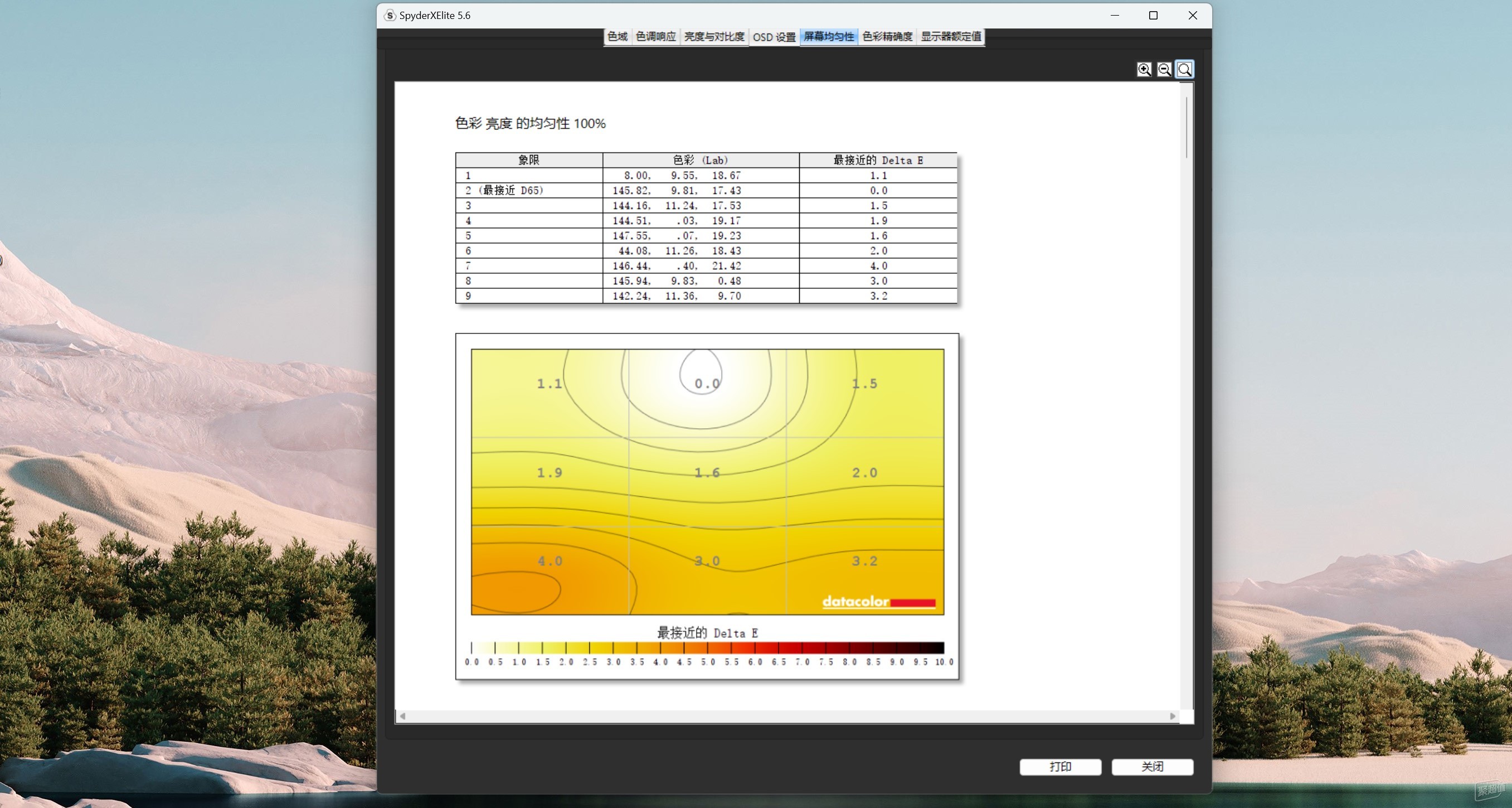Minimize the SpyderXElite window

[x=1115, y=15]
